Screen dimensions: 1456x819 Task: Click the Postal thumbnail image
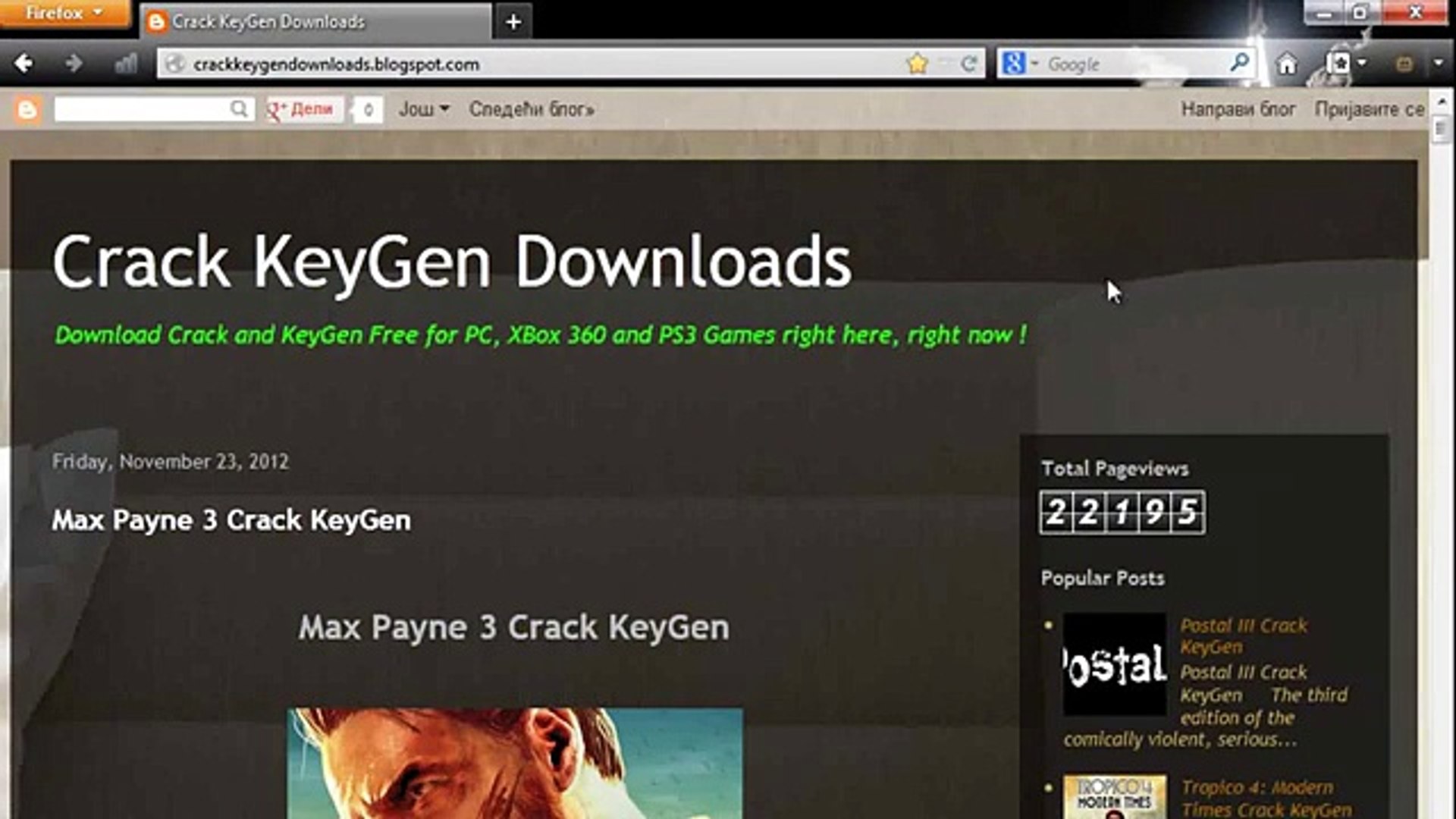[x=1114, y=665]
